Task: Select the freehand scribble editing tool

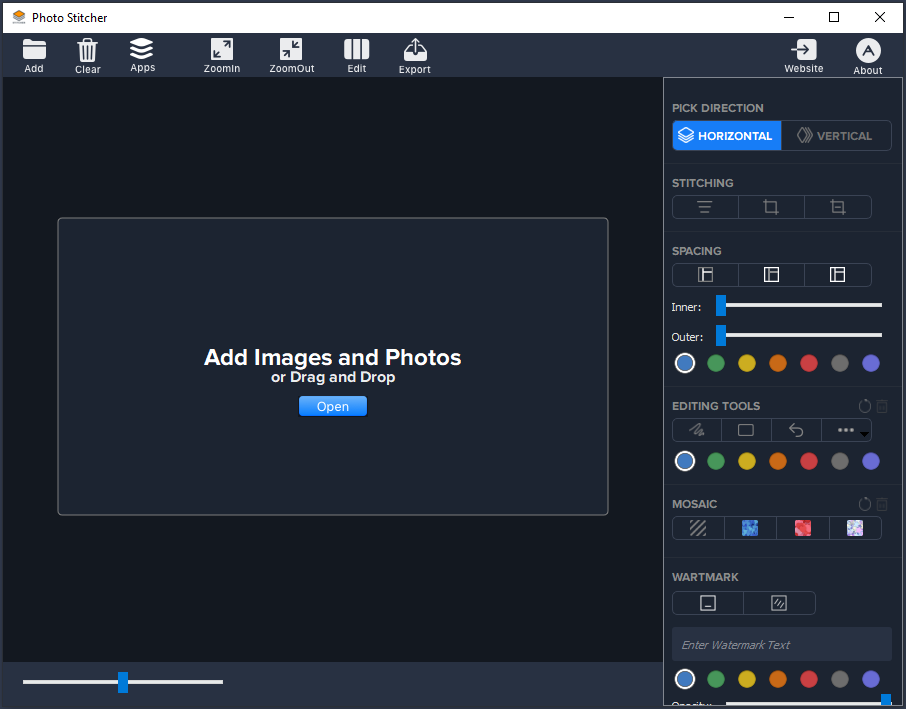Action: point(697,430)
